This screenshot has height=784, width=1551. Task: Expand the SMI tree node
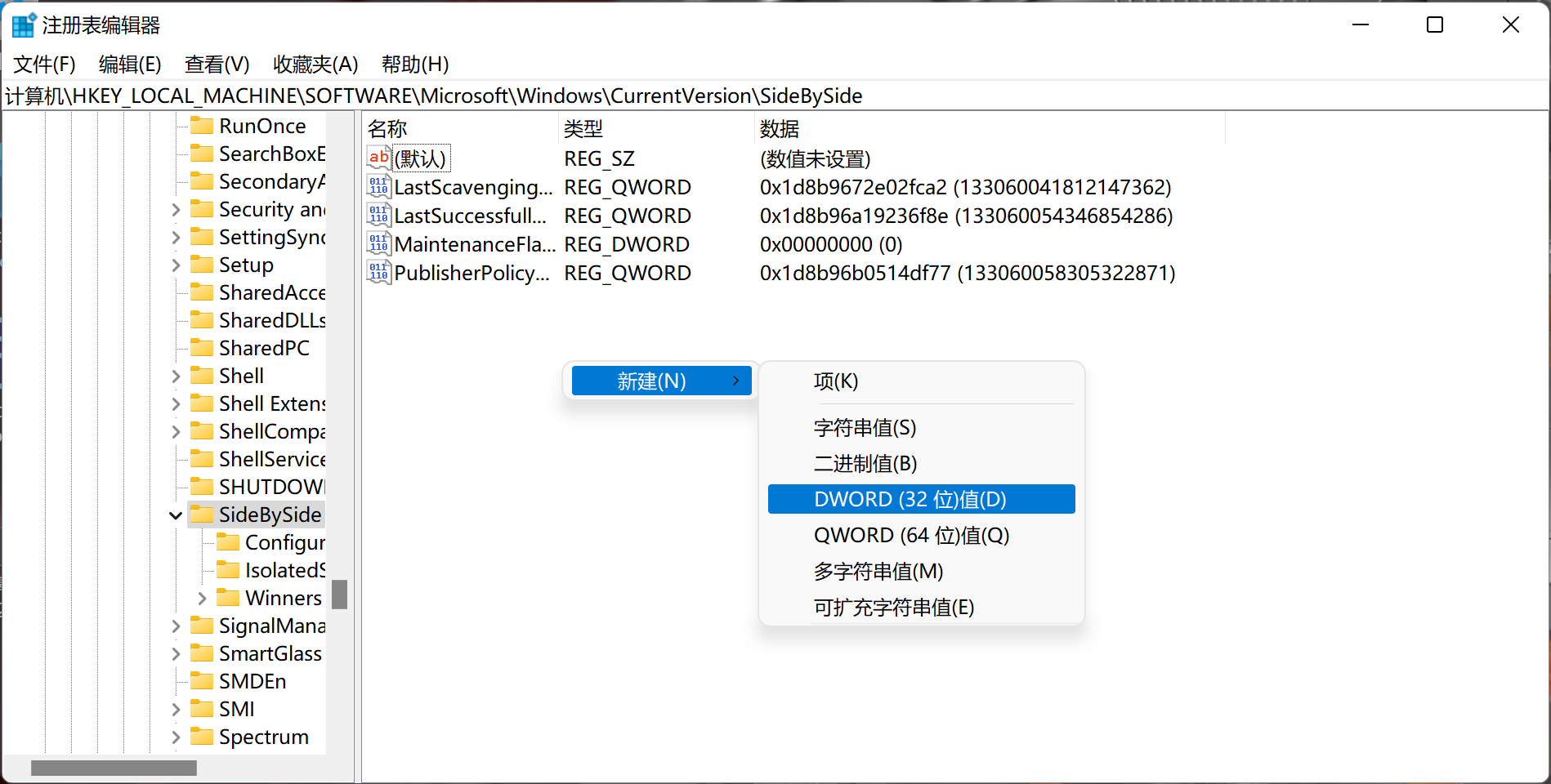(x=176, y=710)
